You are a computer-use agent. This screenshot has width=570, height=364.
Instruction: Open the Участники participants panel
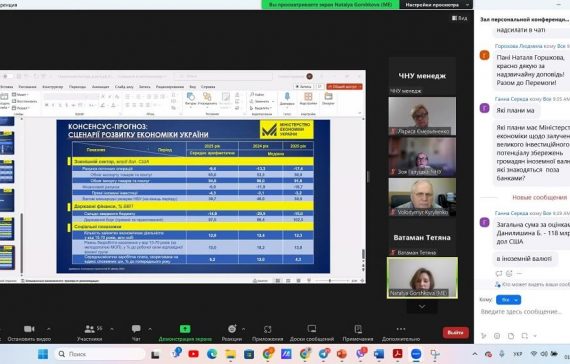(89, 329)
